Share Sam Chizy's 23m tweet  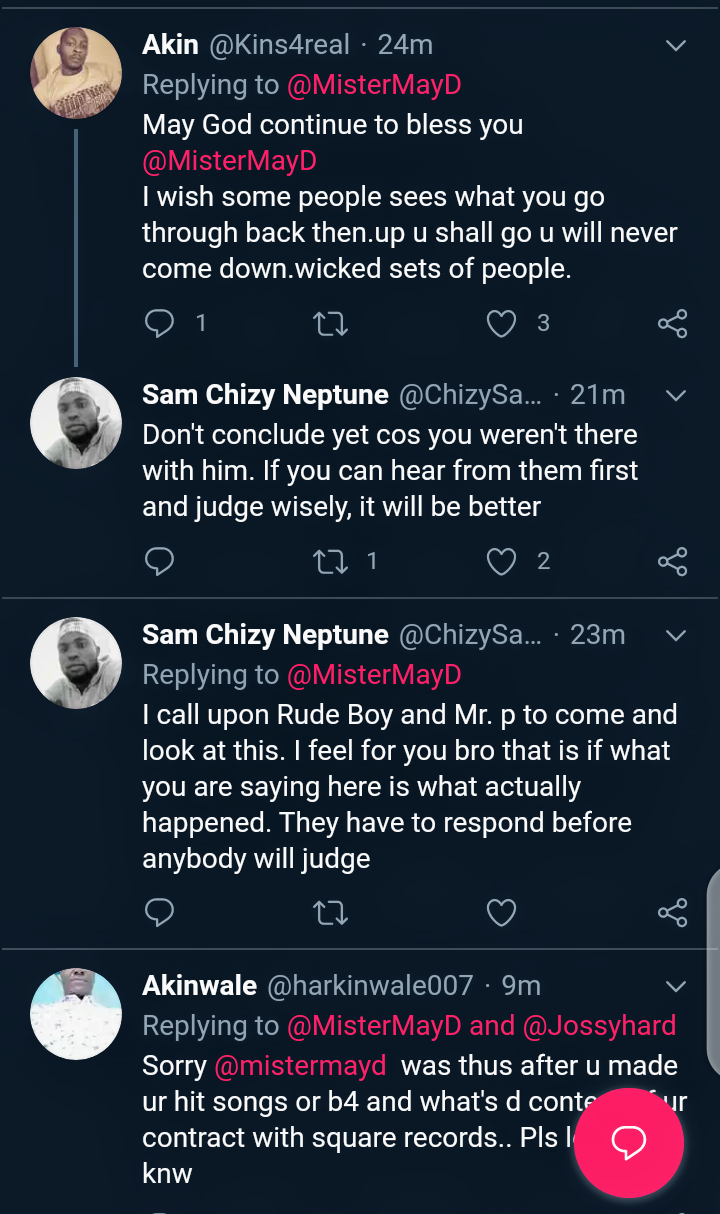[672, 912]
